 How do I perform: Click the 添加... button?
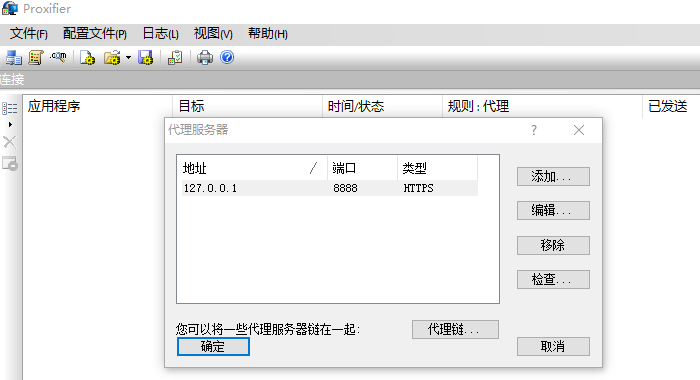[553, 176]
